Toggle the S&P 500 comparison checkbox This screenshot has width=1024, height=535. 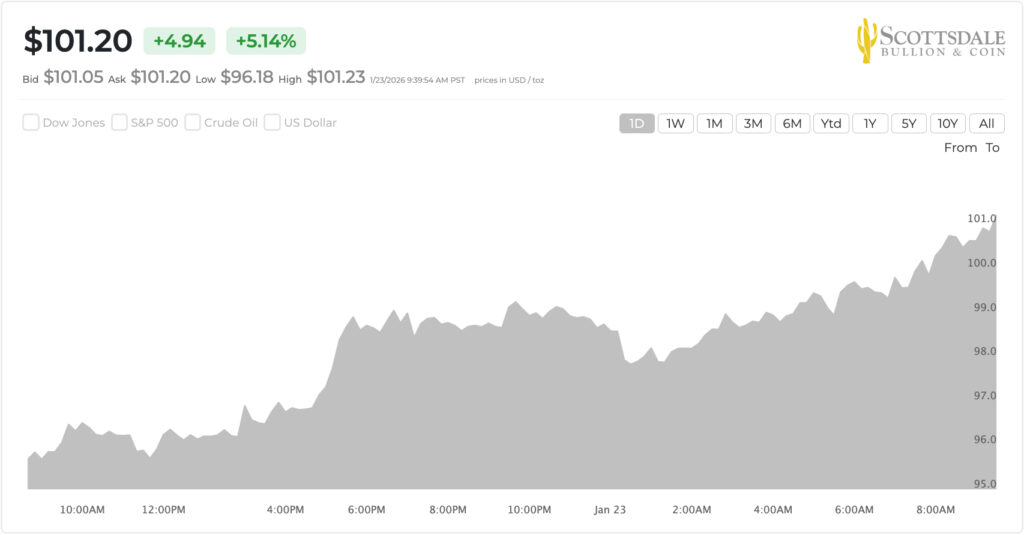tap(120, 123)
